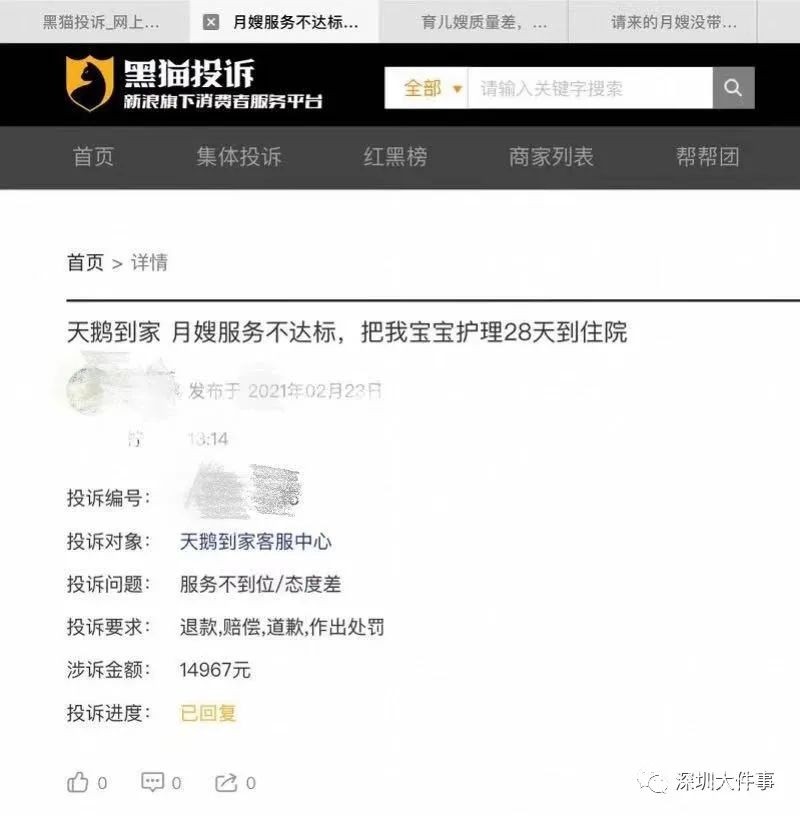Open comments via speech bubble icon

pyautogui.click(x=153, y=782)
